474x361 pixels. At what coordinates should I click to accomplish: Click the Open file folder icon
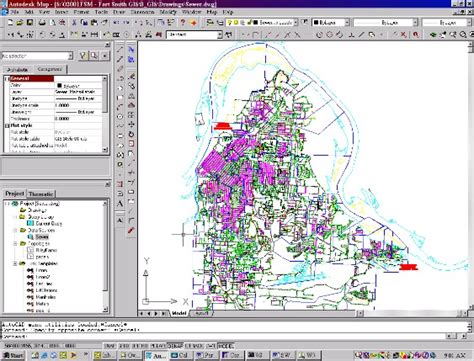(x=20, y=22)
